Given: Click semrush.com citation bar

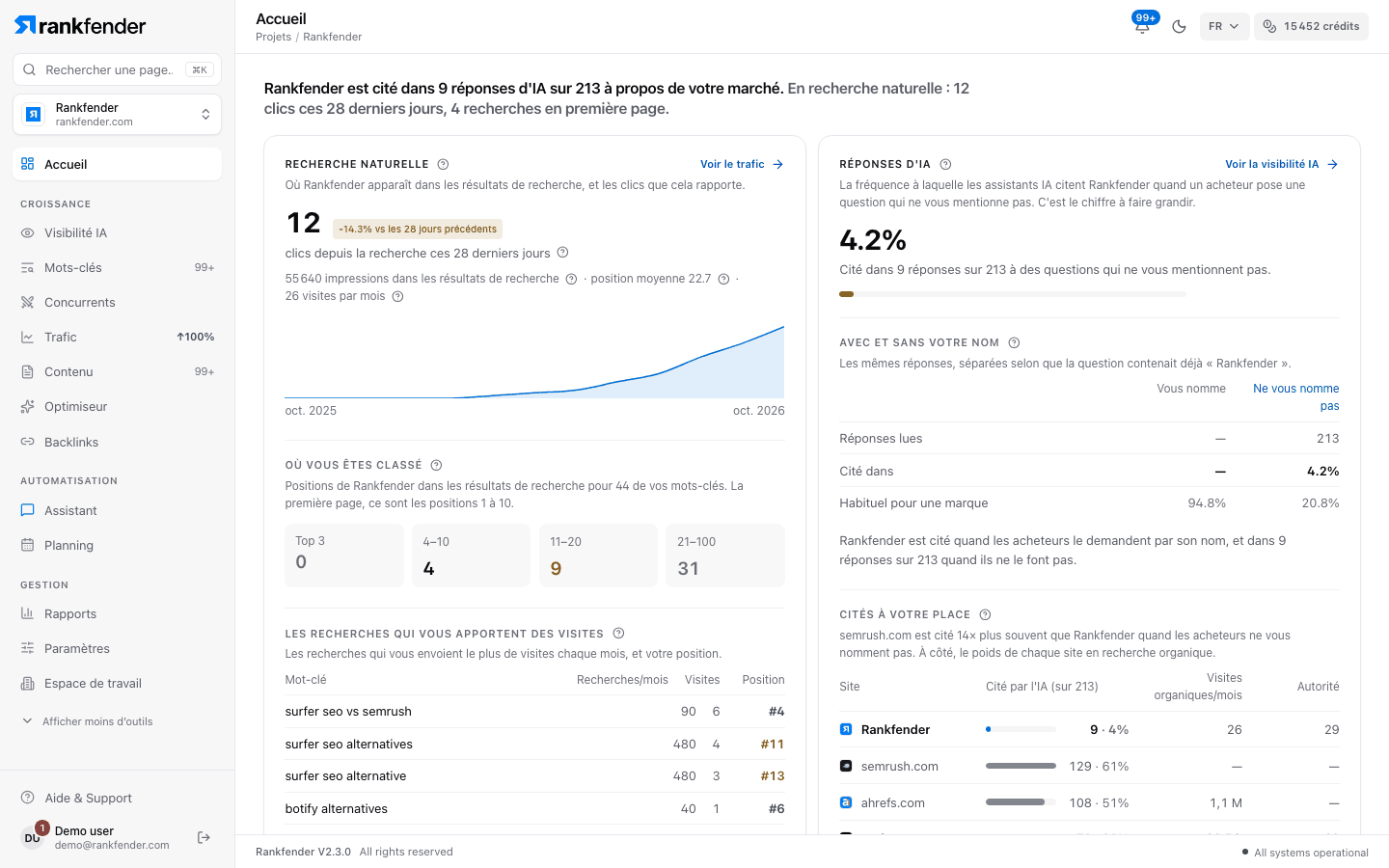Looking at the screenshot, I should click(x=1021, y=766).
